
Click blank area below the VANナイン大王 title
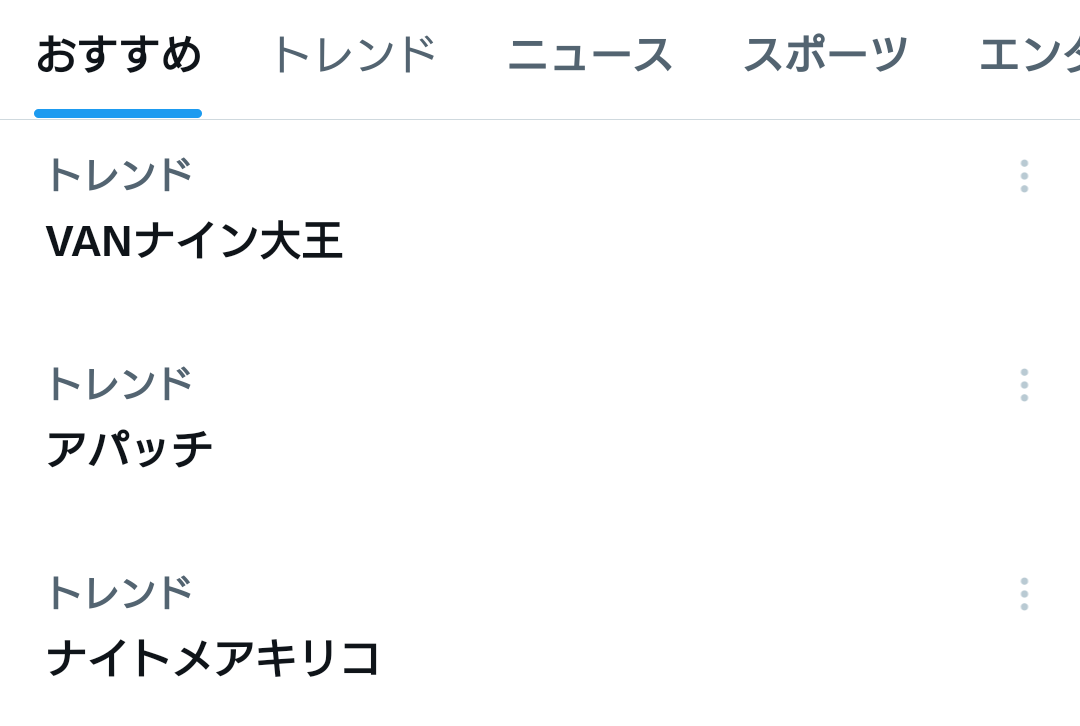click(540, 296)
